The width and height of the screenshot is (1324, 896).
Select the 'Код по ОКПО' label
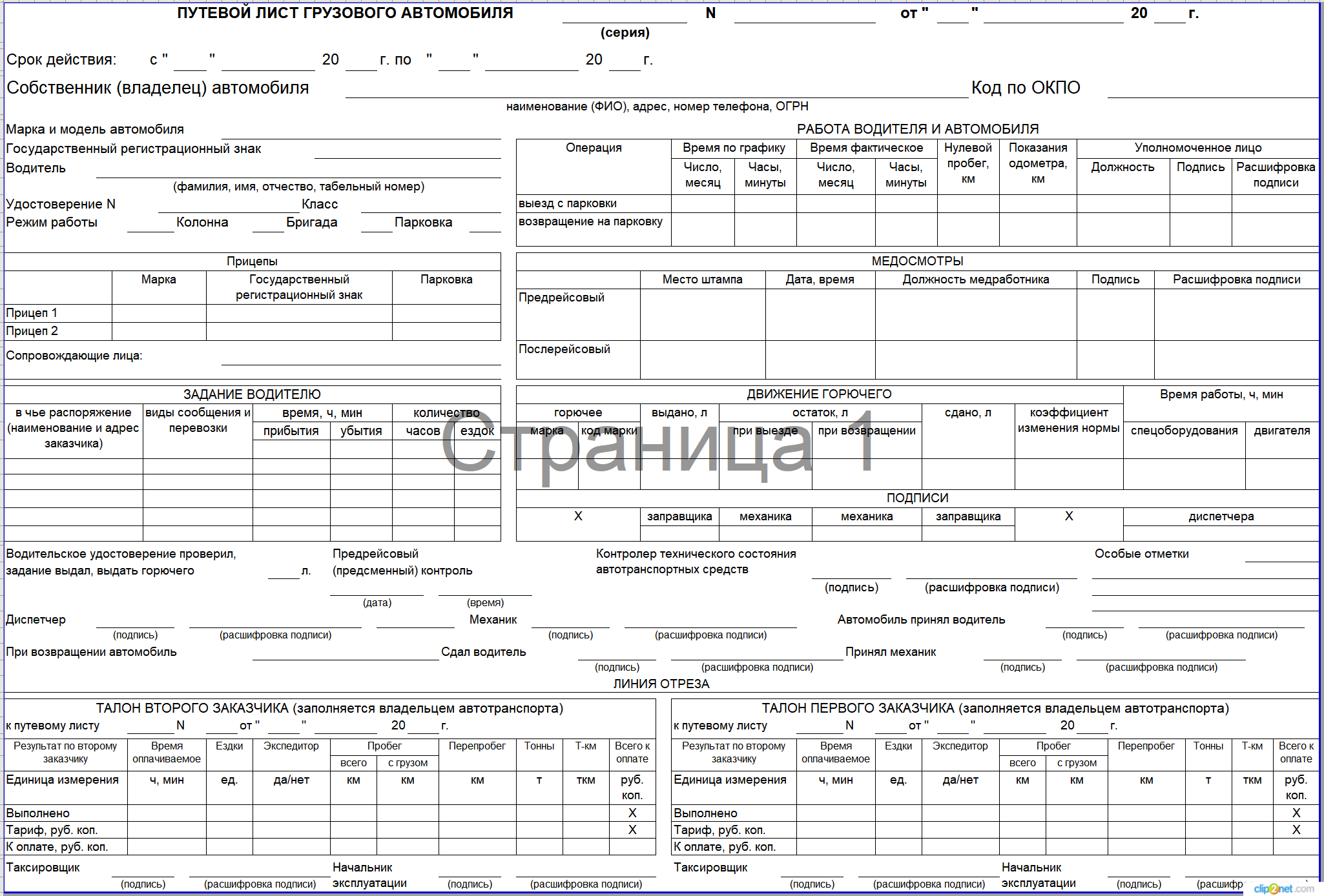coord(1026,88)
